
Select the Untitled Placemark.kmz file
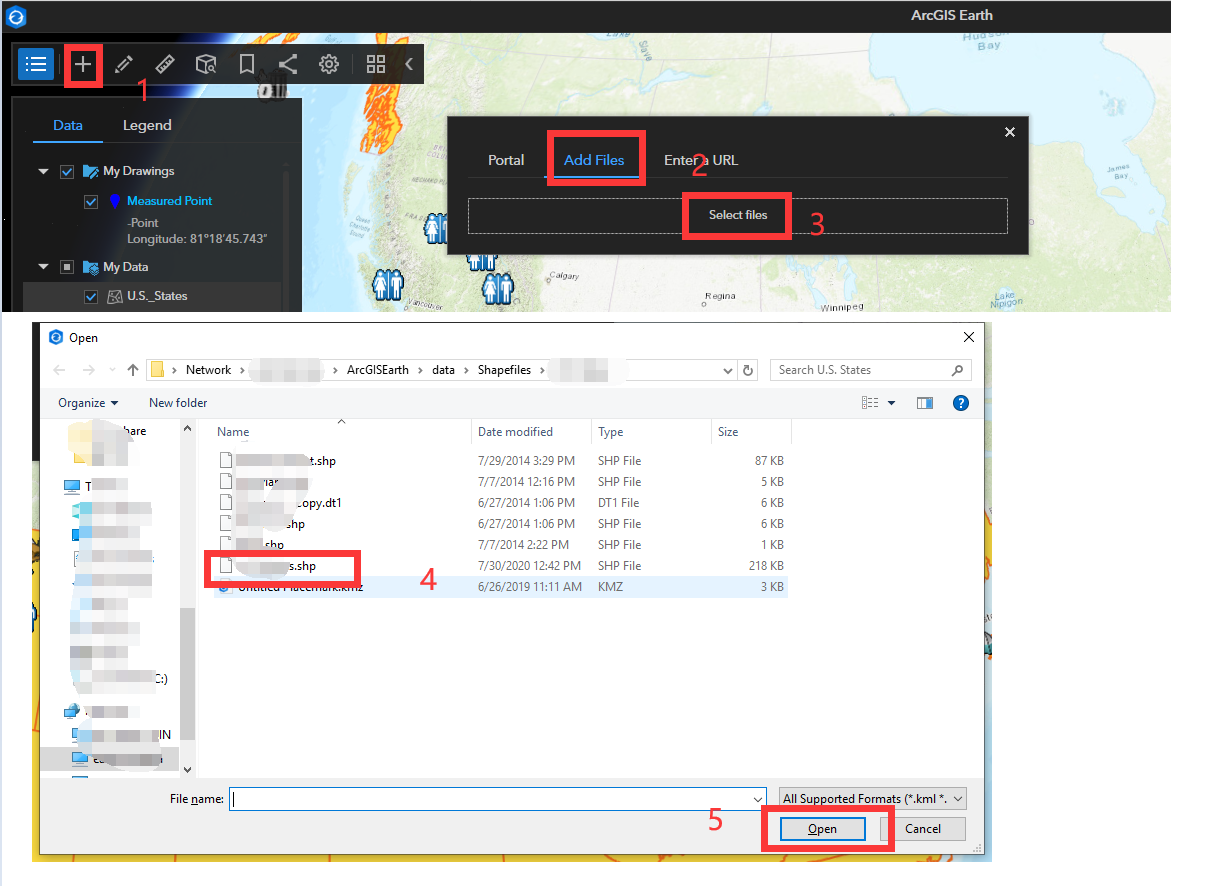click(x=502, y=587)
